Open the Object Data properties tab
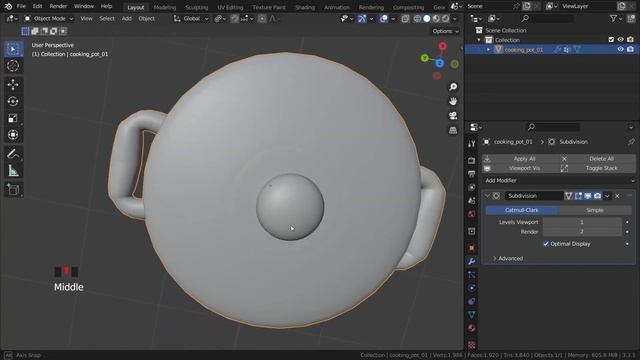The image size is (640, 360). tap(472, 315)
